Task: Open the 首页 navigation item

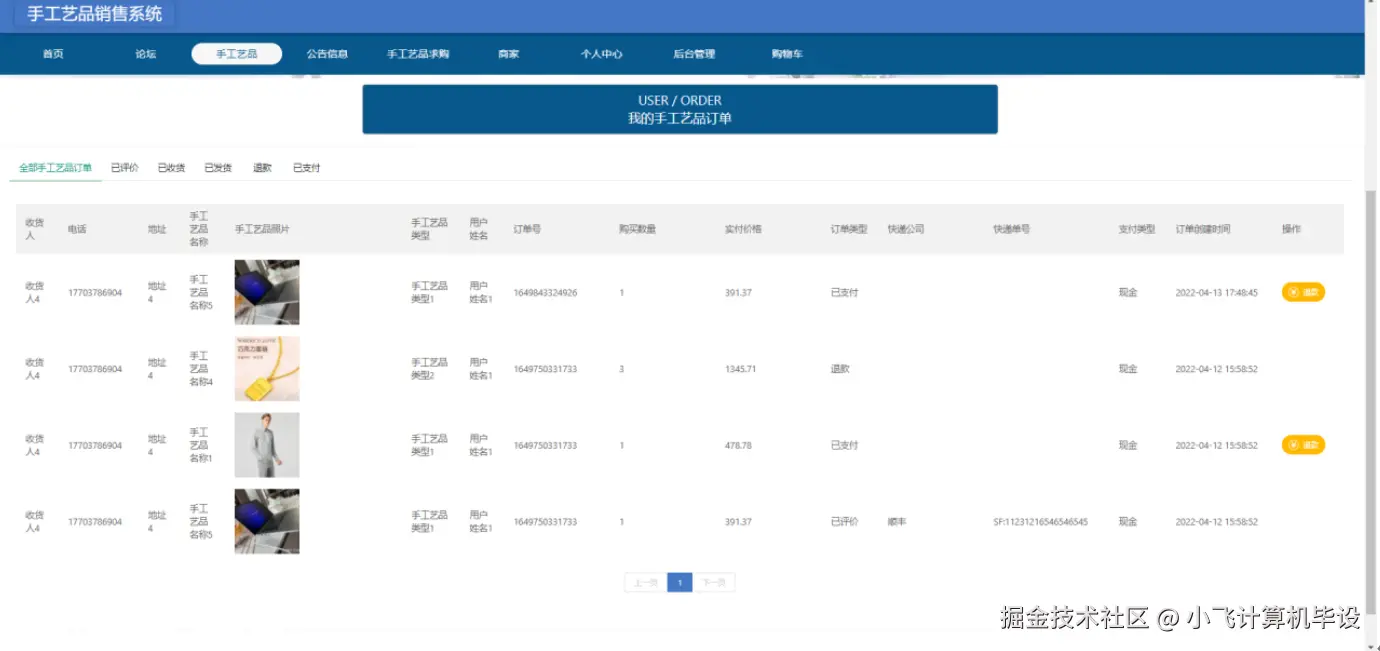Action: click(x=53, y=54)
